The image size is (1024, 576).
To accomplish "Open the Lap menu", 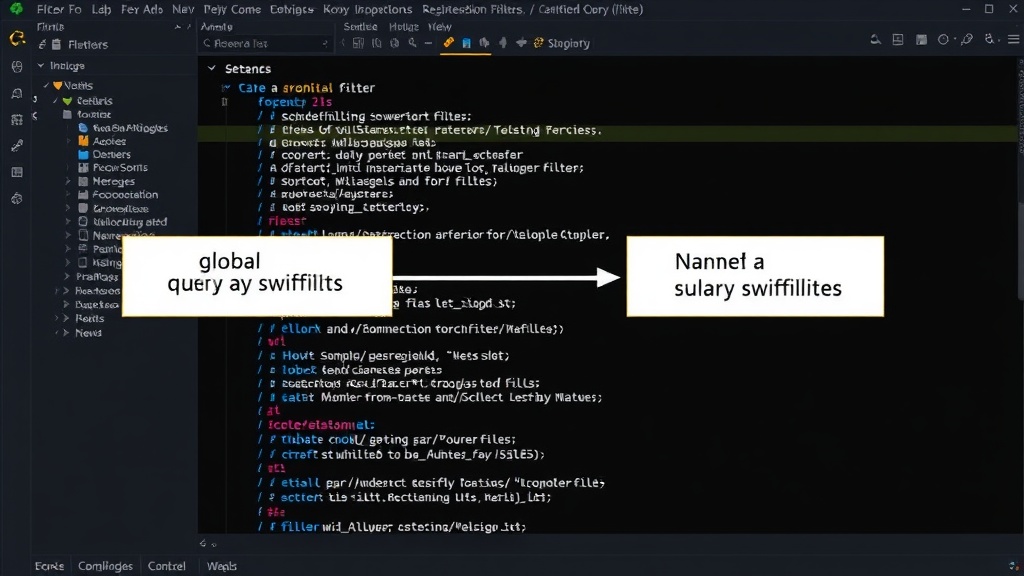I will pos(101,9).
